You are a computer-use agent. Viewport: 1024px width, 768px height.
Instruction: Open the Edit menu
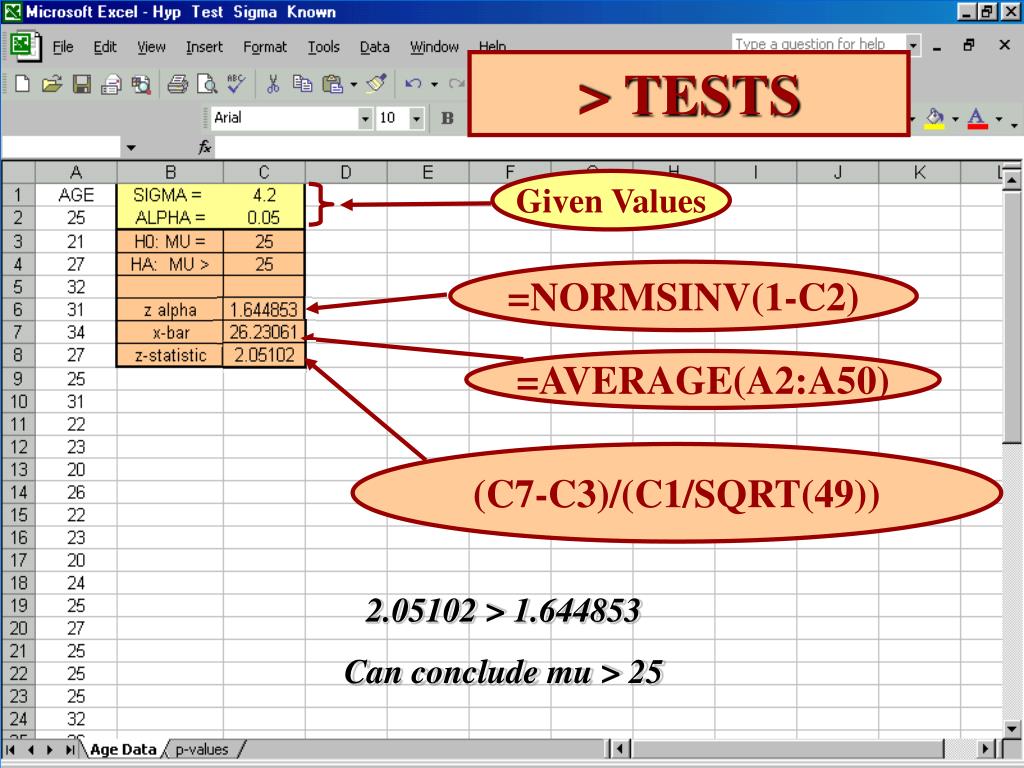(x=104, y=46)
